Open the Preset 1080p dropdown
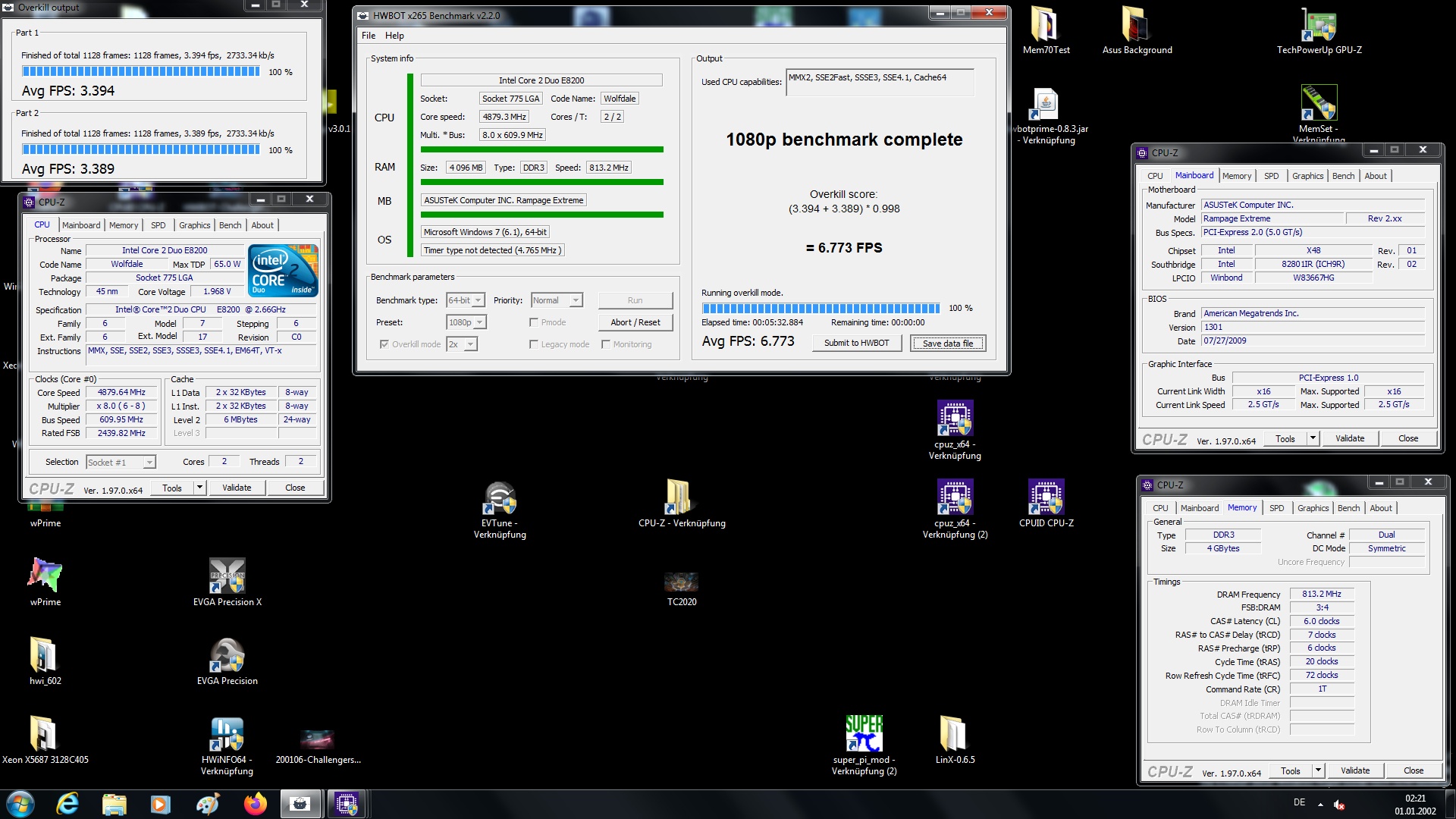The height and width of the screenshot is (819, 1456). coord(466,322)
